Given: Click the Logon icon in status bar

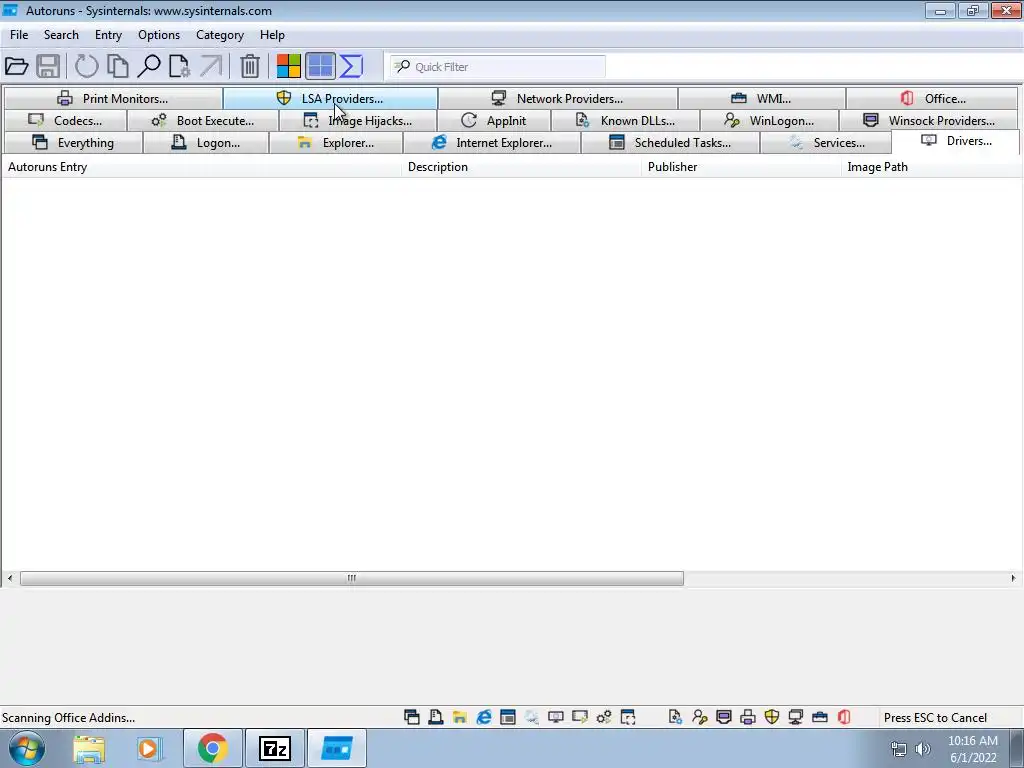Looking at the screenshot, I should click(x=436, y=718).
